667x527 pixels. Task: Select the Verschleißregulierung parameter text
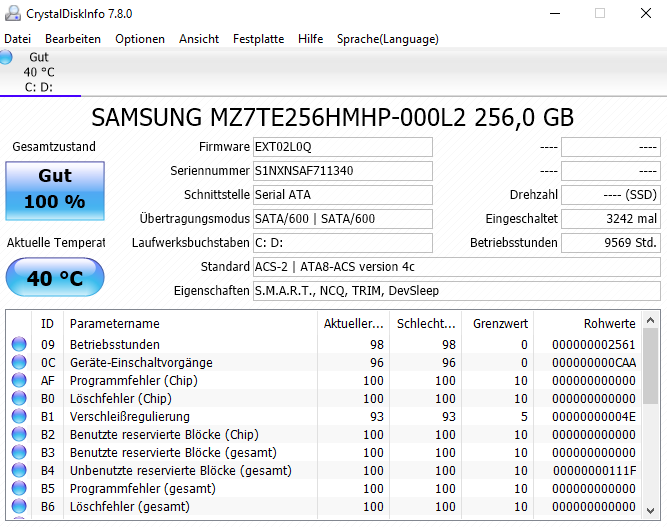pyautogui.click(x=130, y=416)
